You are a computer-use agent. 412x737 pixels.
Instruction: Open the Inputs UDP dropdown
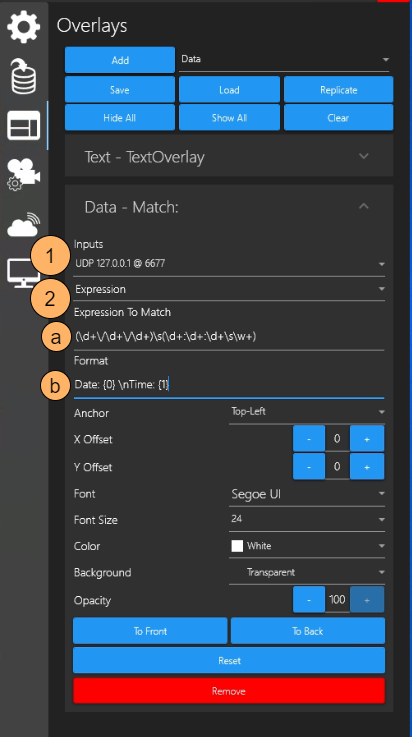[229, 264]
